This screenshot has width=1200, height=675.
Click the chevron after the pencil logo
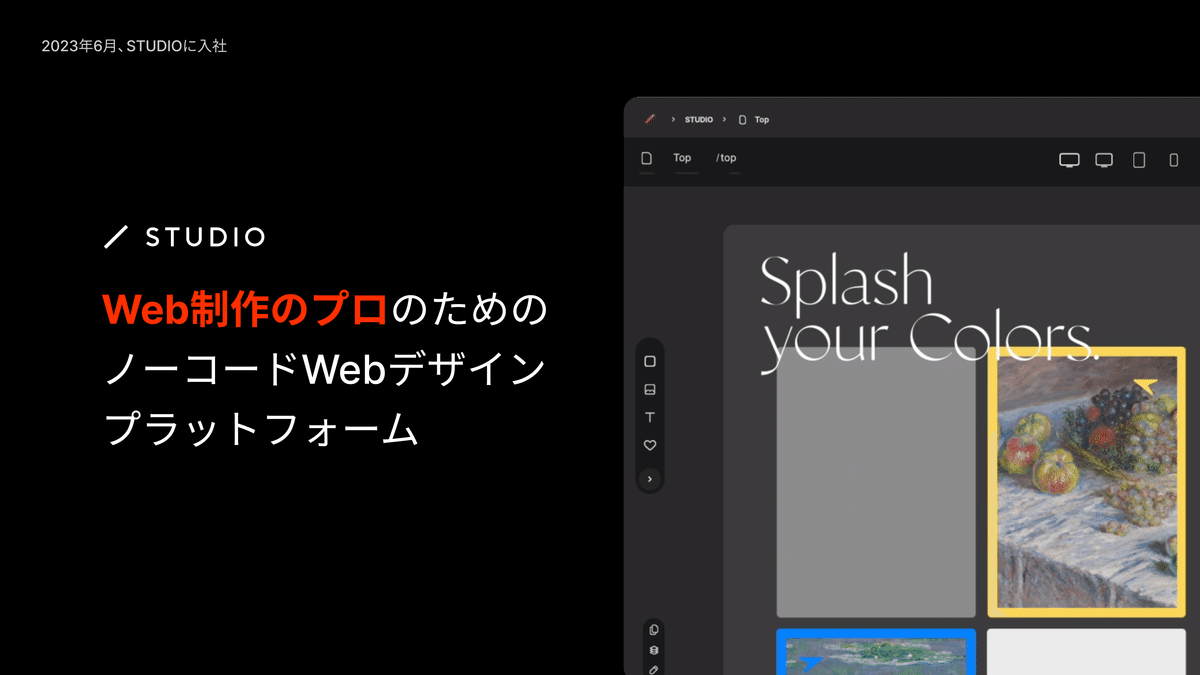673,119
